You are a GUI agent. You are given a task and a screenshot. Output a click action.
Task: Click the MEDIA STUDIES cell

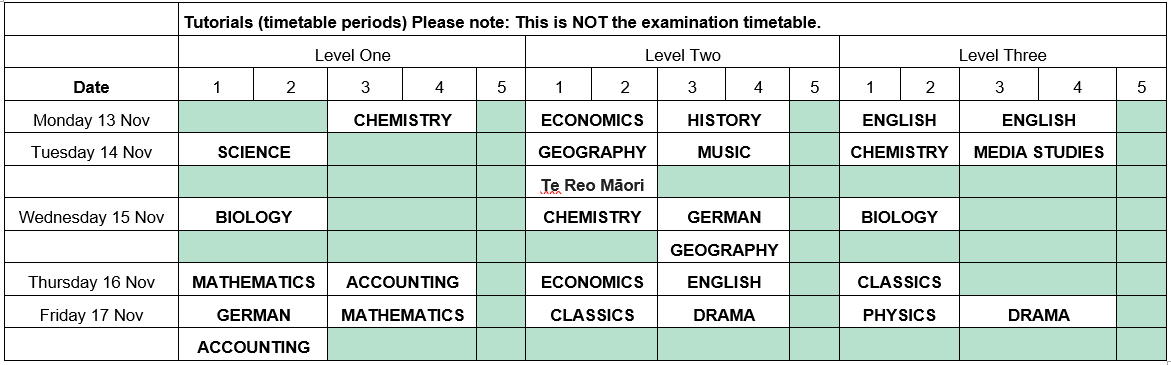coord(1038,152)
